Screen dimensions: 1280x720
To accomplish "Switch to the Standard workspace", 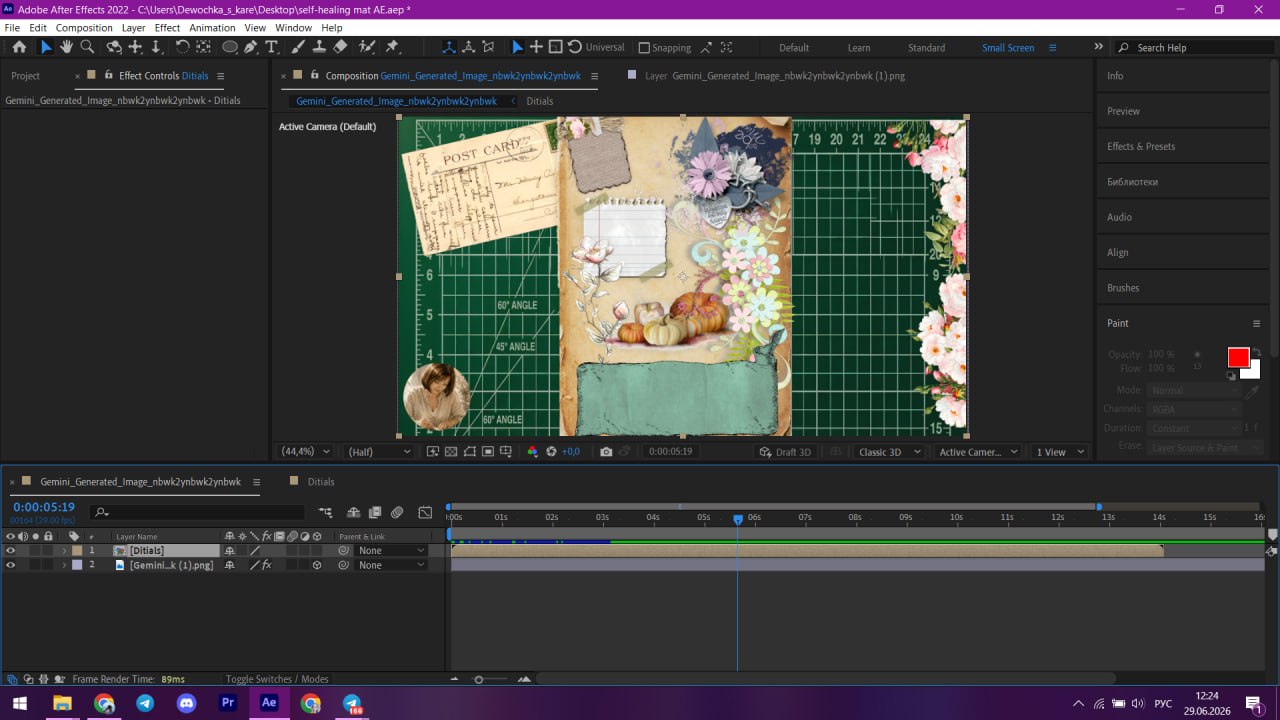I will (926, 47).
